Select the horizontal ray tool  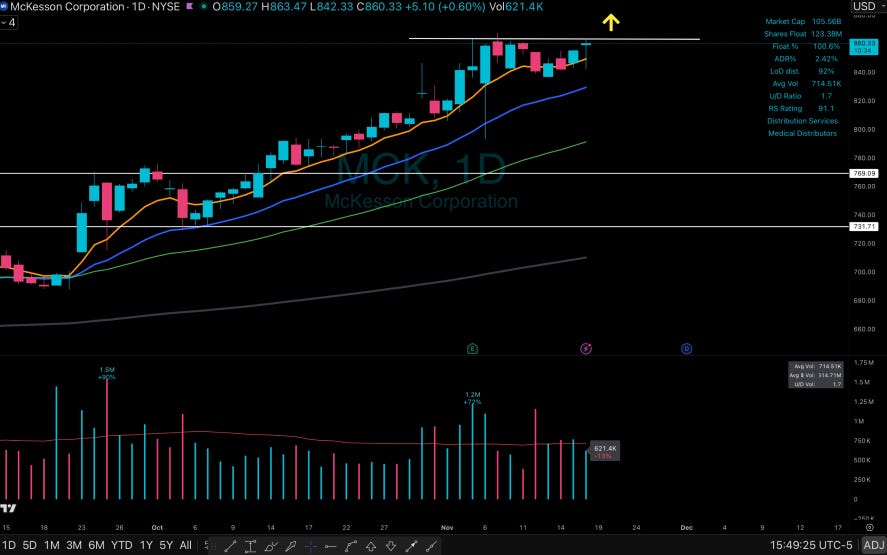[x=330, y=546]
